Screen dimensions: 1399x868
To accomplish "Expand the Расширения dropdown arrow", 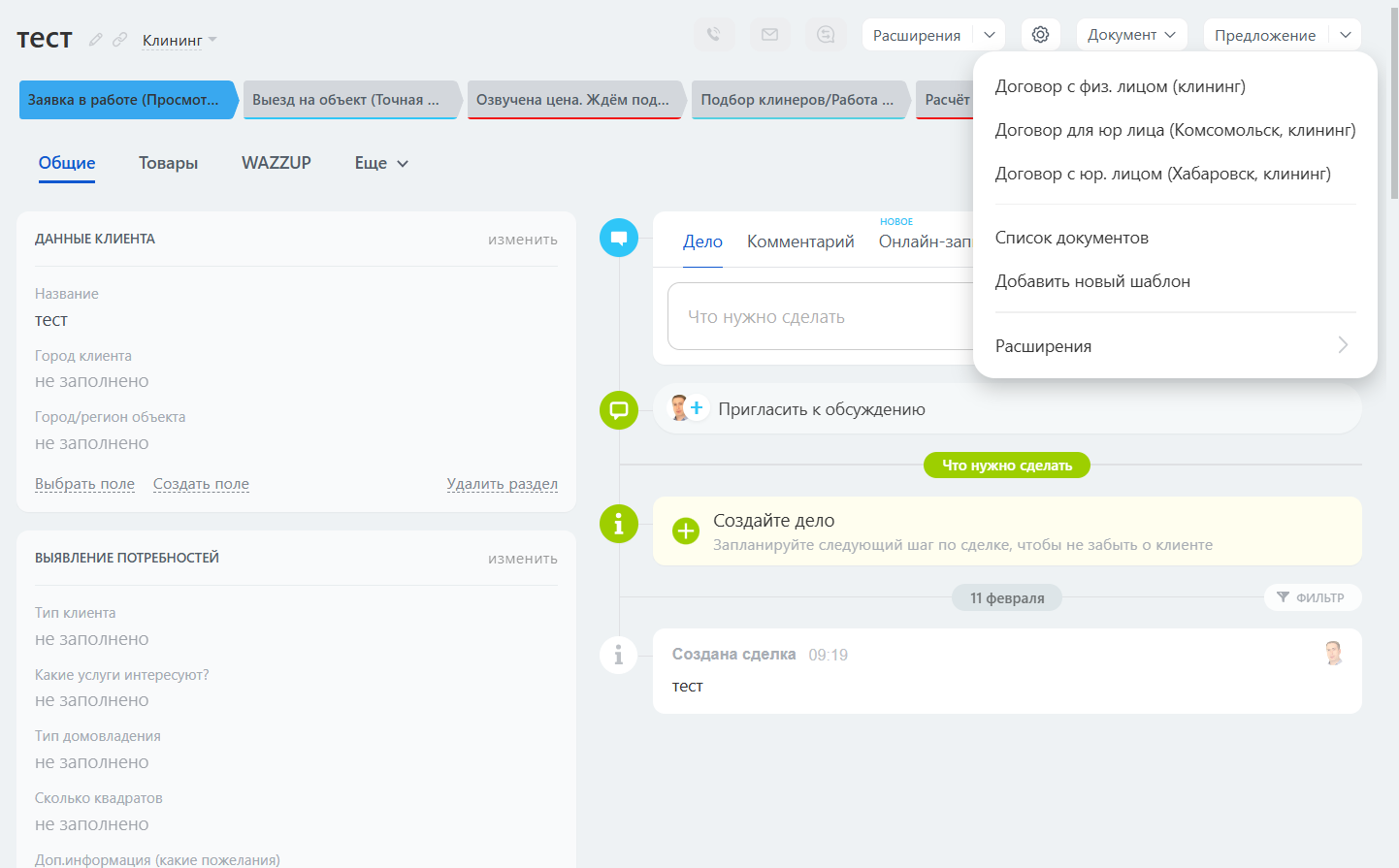I will [x=990, y=35].
